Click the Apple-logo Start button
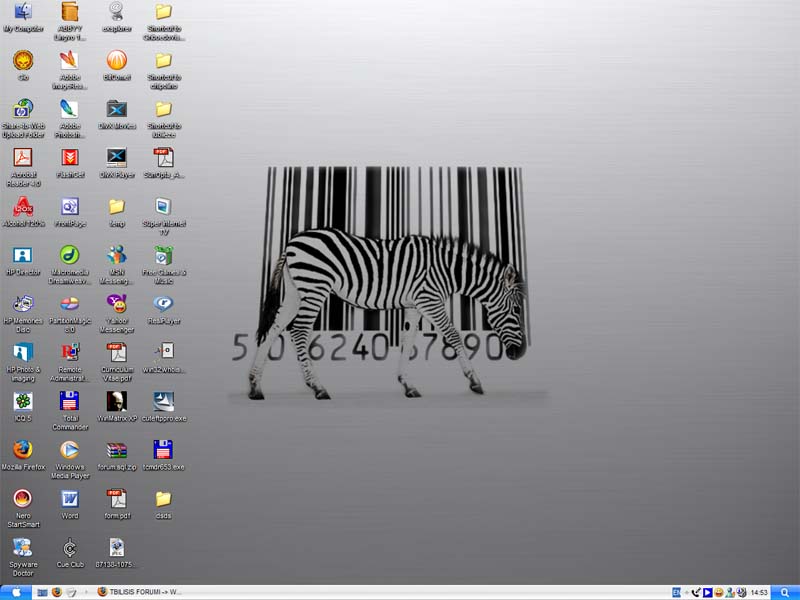Image resolution: width=800 pixels, height=600 pixels. pyautogui.click(x=16, y=592)
